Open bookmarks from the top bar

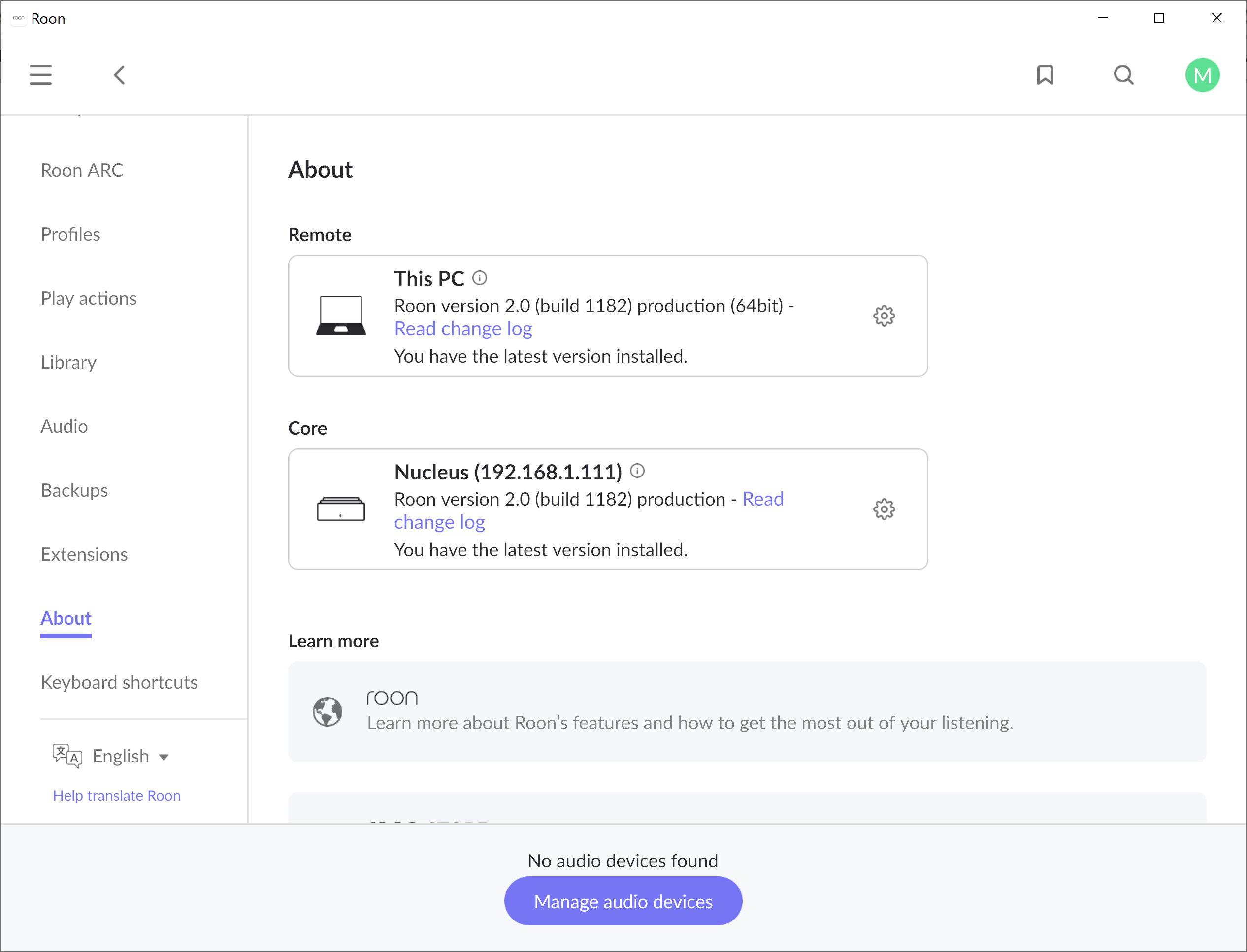click(x=1045, y=75)
